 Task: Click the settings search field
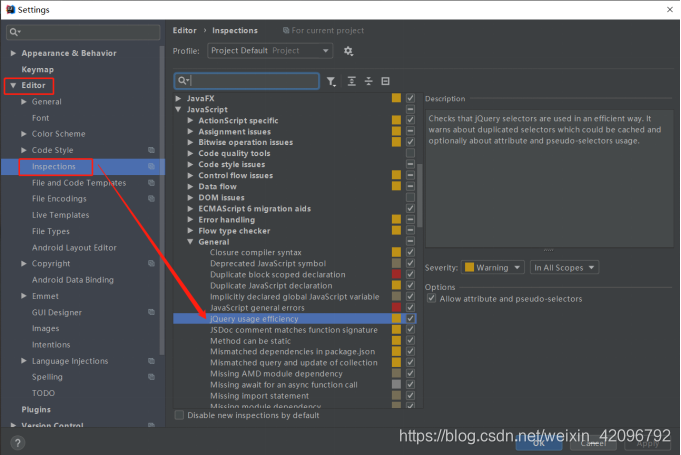83,32
